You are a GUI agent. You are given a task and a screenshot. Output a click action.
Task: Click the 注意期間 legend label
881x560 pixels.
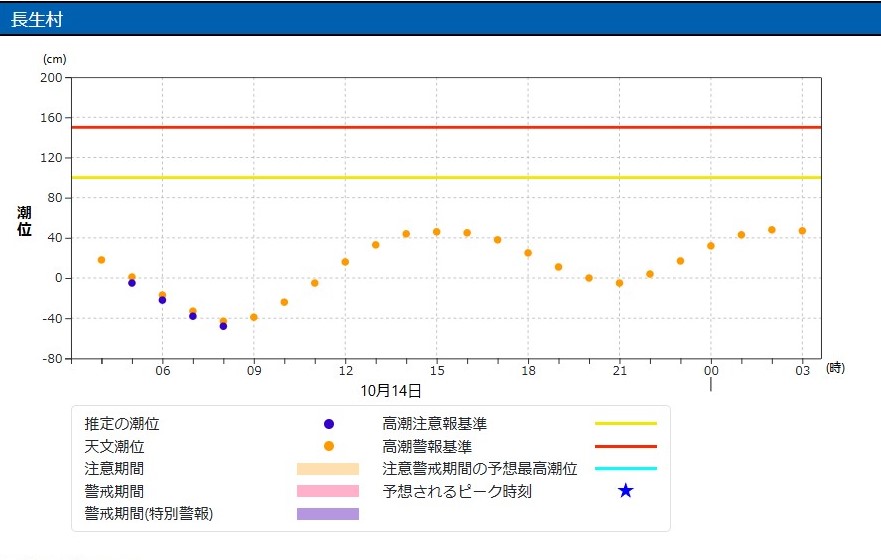114,469
